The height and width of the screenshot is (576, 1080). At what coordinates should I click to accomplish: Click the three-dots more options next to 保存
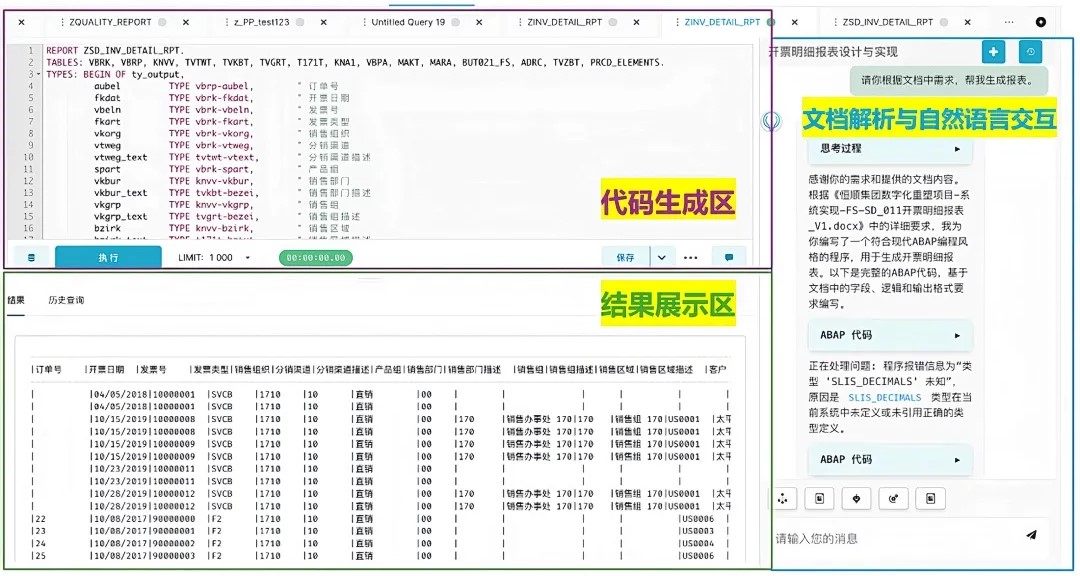coord(690,257)
